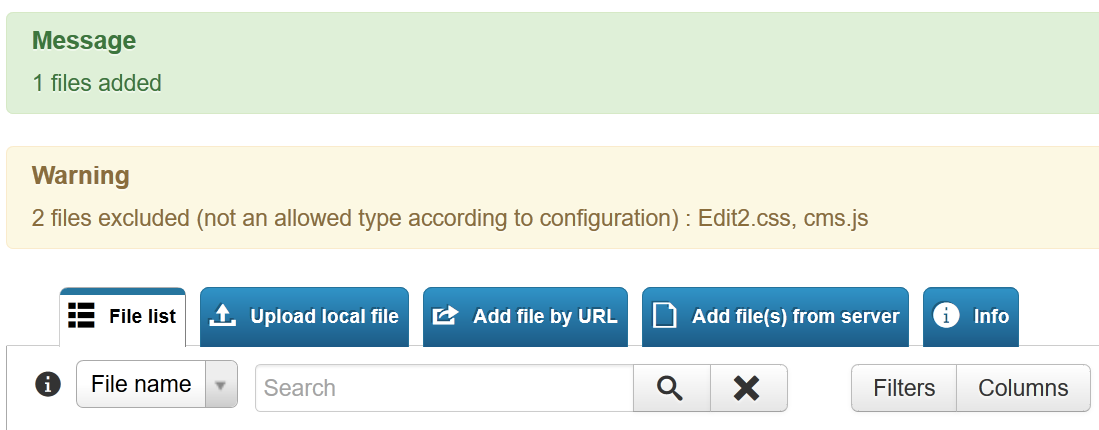This screenshot has width=1099, height=430.
Task: Click the upload arrow icon
Action: pos(223,316)
